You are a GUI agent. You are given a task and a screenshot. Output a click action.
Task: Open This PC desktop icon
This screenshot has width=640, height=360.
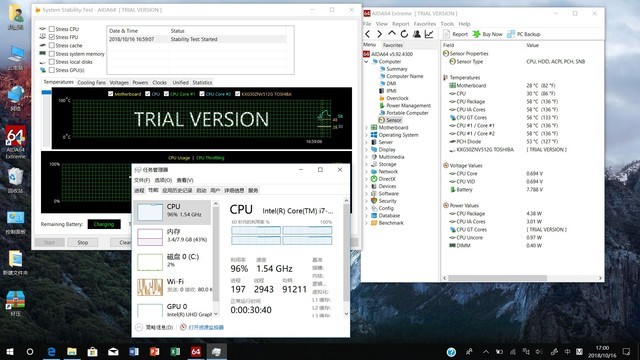16,58
